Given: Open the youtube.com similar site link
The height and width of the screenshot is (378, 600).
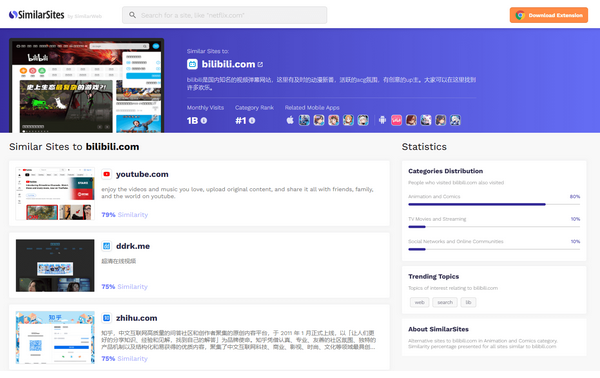Looking at the screenshot, I should click(x=142, y=174).
